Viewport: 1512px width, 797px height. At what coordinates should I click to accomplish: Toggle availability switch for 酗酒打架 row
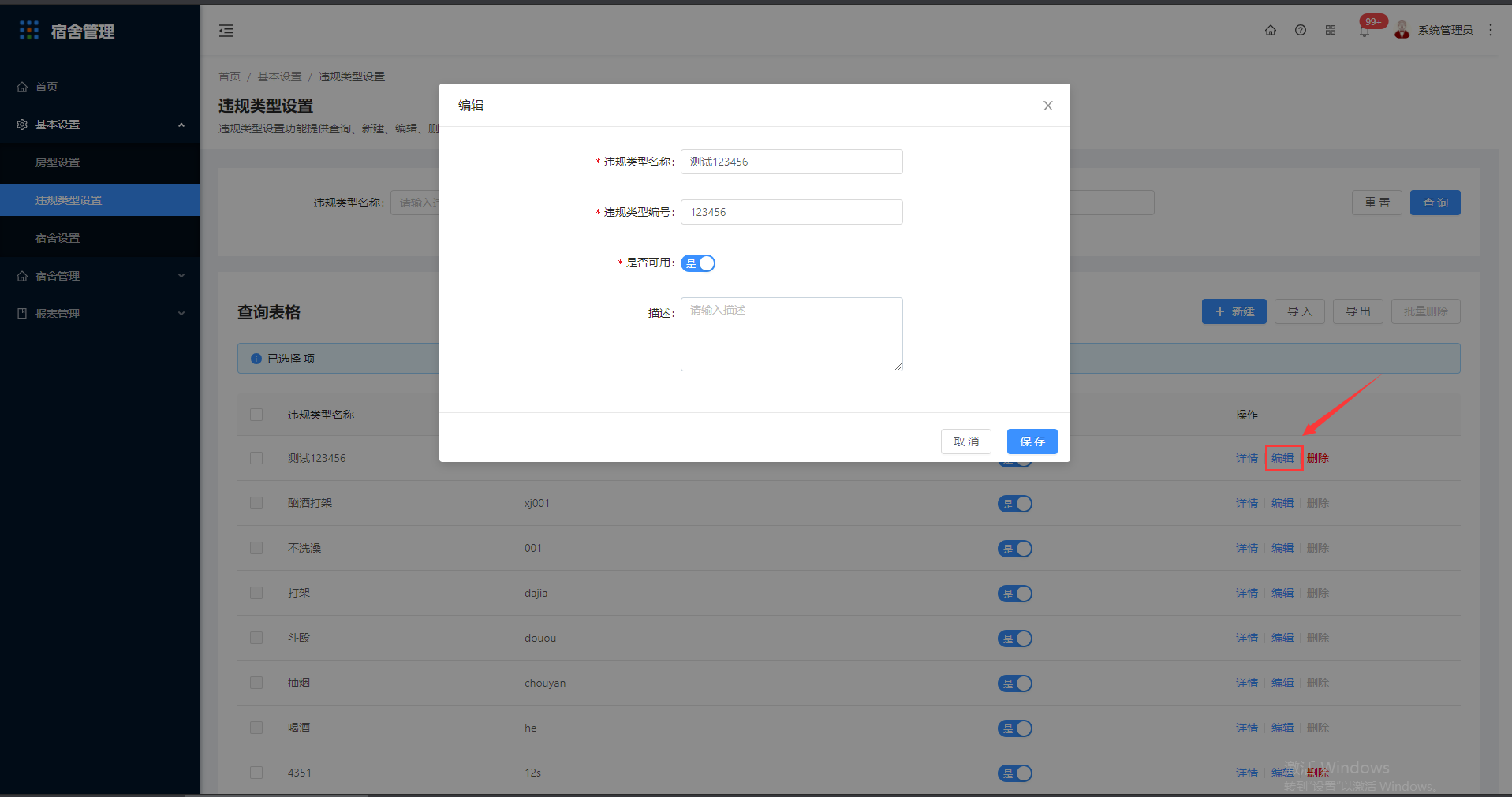(1015, 504)
